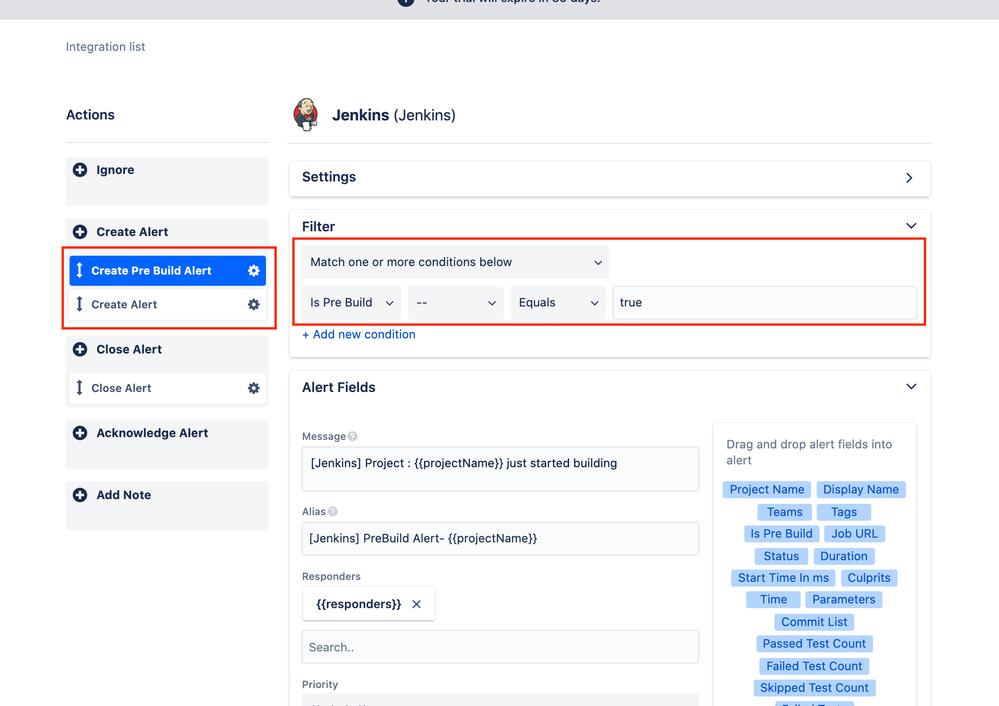Select the Teams alert field chip
Image resolution: width=999 pixels, height=706 pixels.
point(785,512)
